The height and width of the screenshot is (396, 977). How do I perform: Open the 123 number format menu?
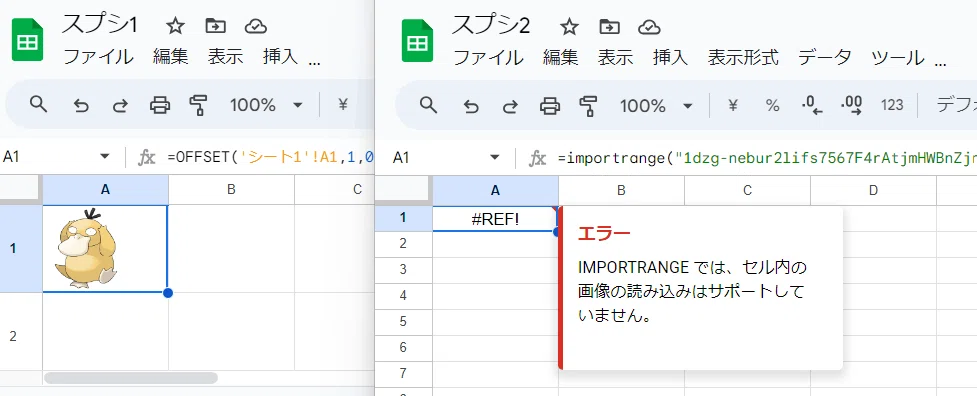[x=892, y=105]
